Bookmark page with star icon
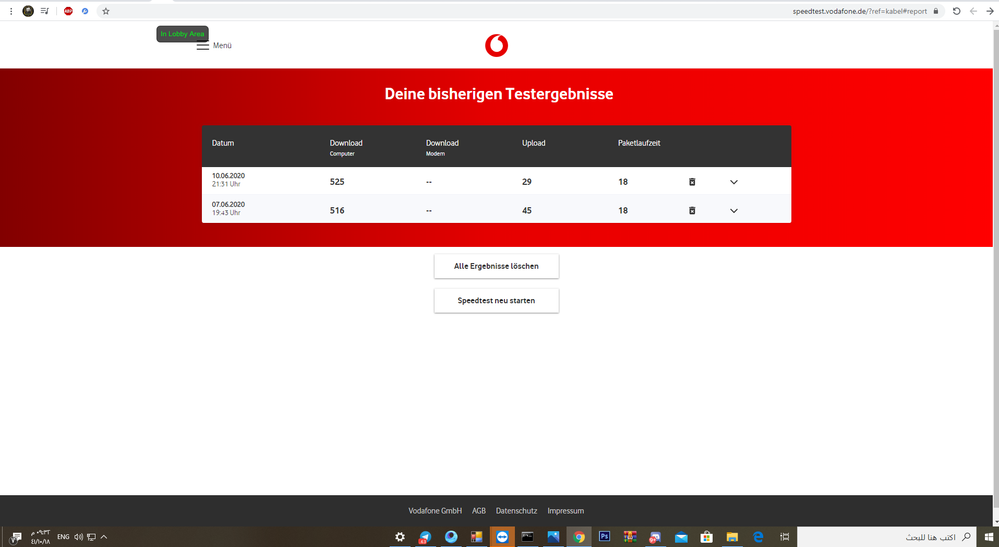The width and height of the screenshot is (999, 547). click(106, 11)
